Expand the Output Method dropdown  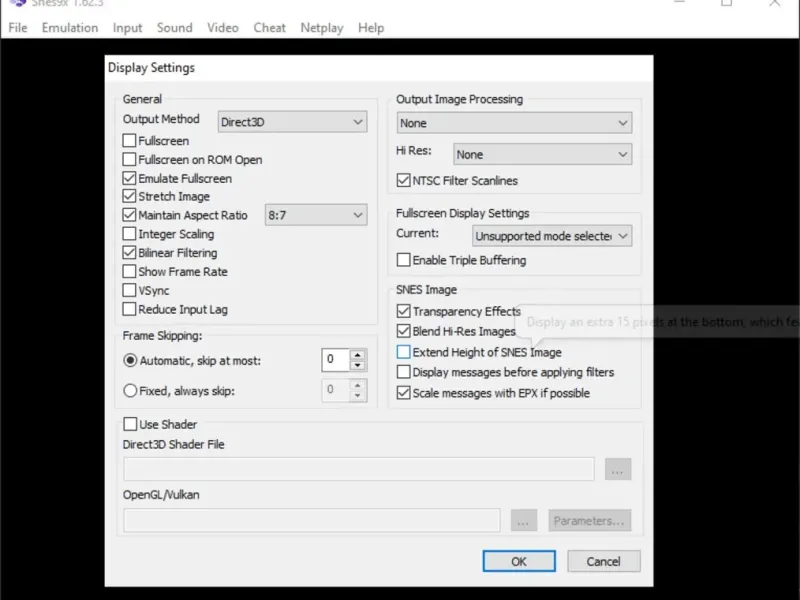[292, 122]
